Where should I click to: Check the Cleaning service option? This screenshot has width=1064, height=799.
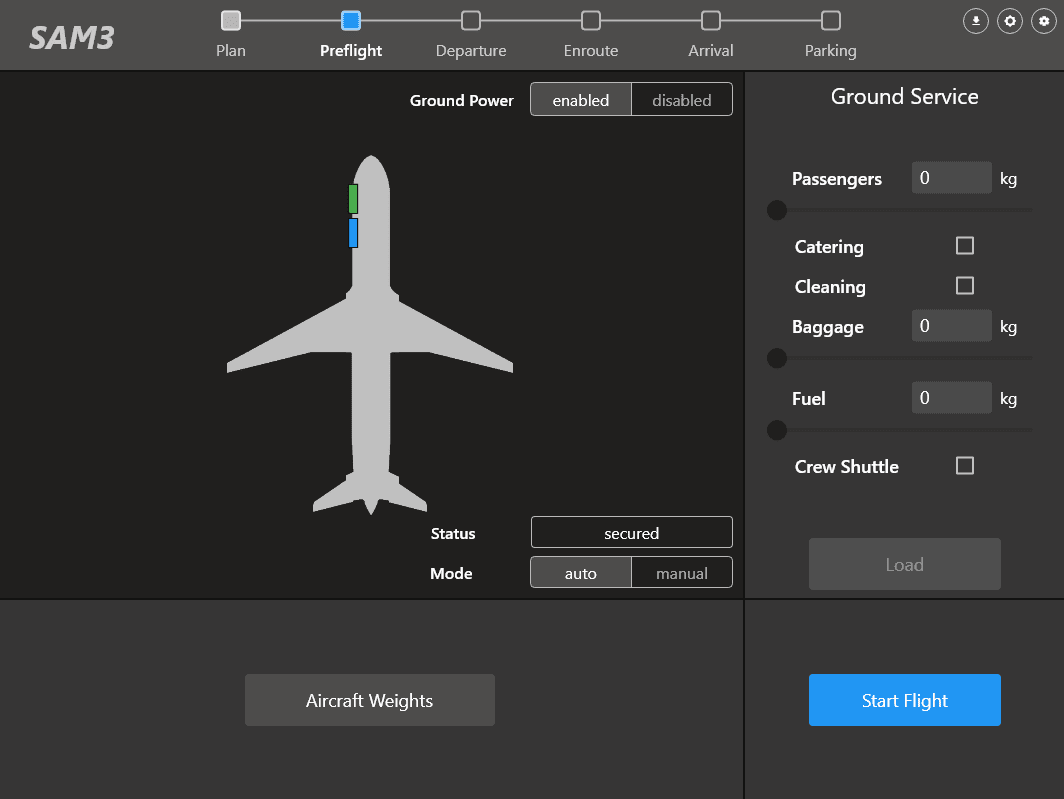coord(964,285)
